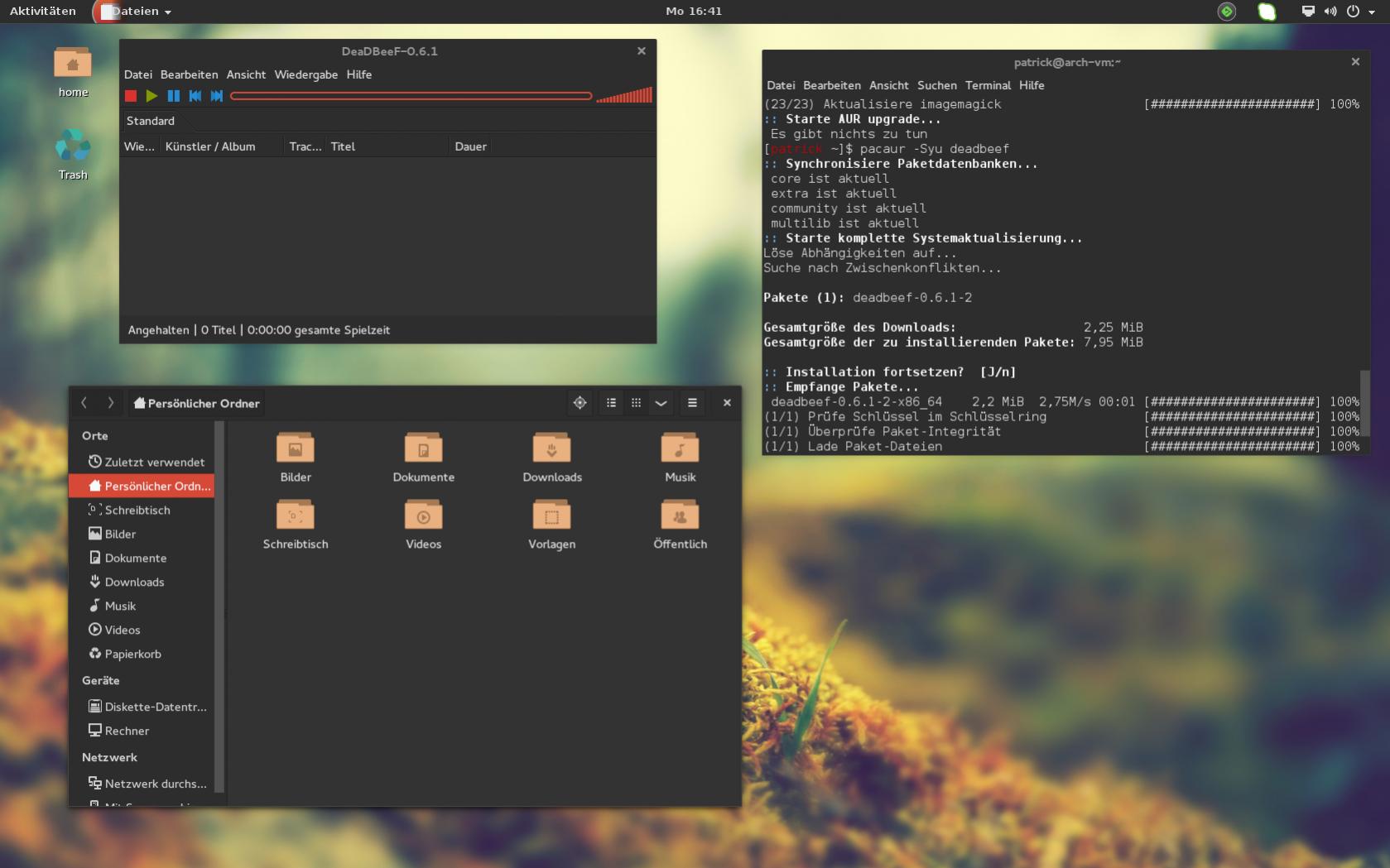Skip to the previous track in DeaDBeeF
Image resolution: width=1390 pixels, height=868 pixels.
195,96
